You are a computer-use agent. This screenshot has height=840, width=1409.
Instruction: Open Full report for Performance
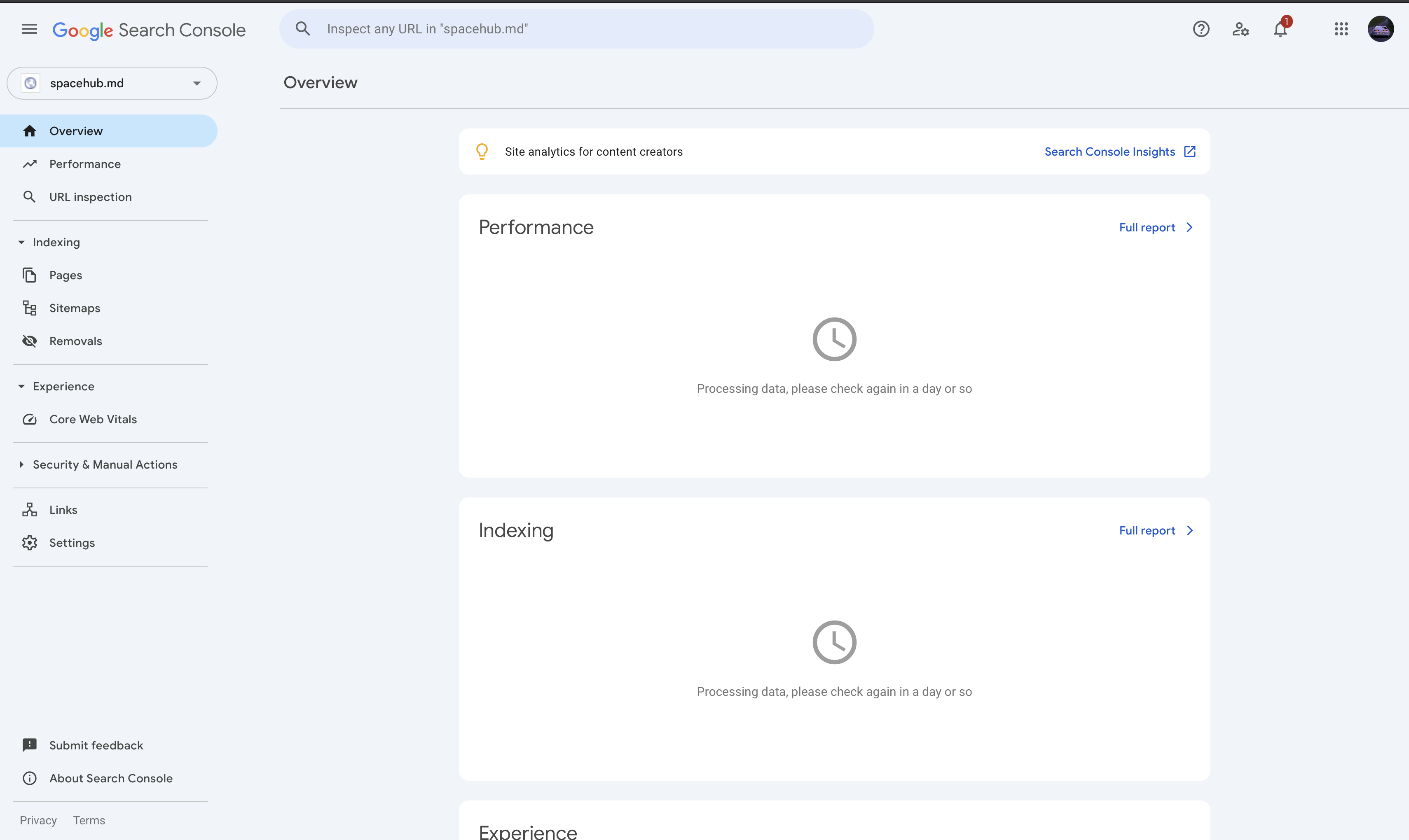tap(1147, 228)
